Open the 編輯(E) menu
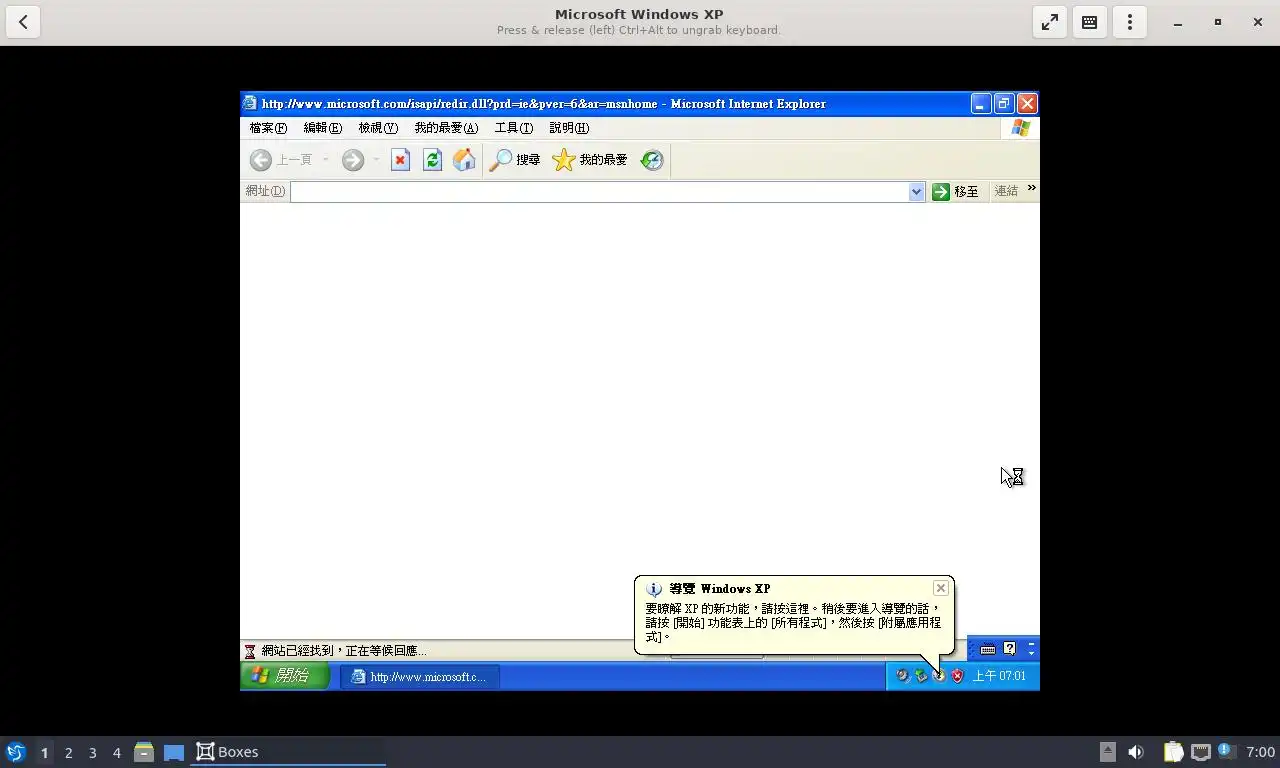The height and width of the screenshot is (768, 1280). pos(322,128)
